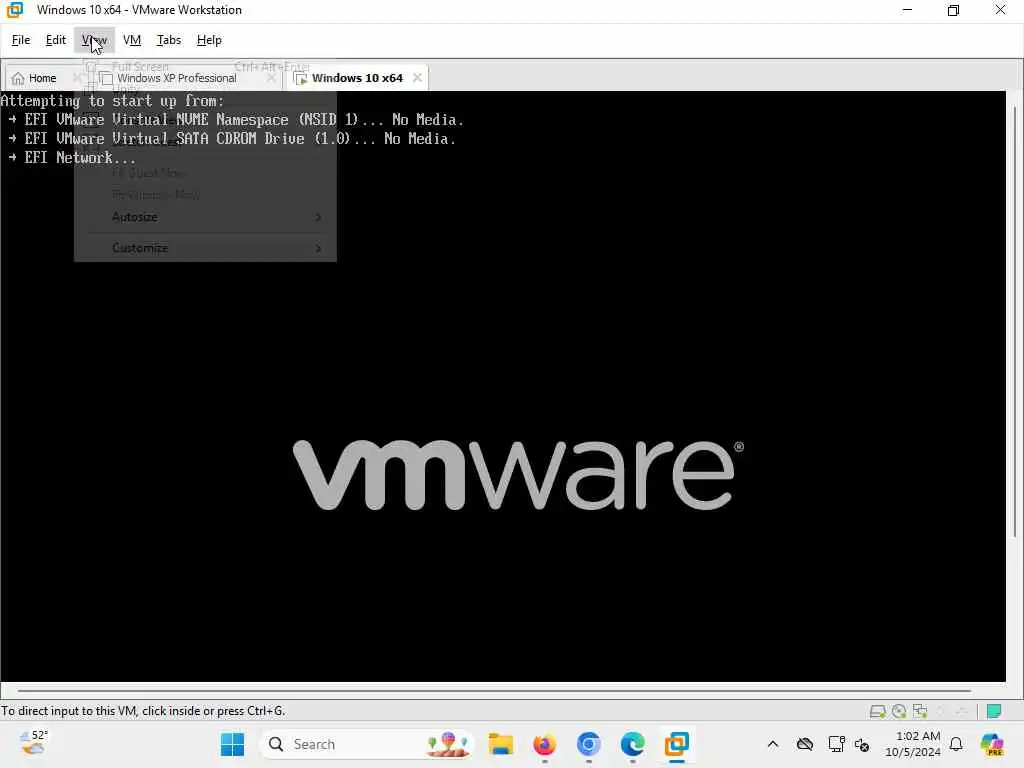Open Microsoft Edge from the taskbar
The image size is (1024, 768).
632,744
